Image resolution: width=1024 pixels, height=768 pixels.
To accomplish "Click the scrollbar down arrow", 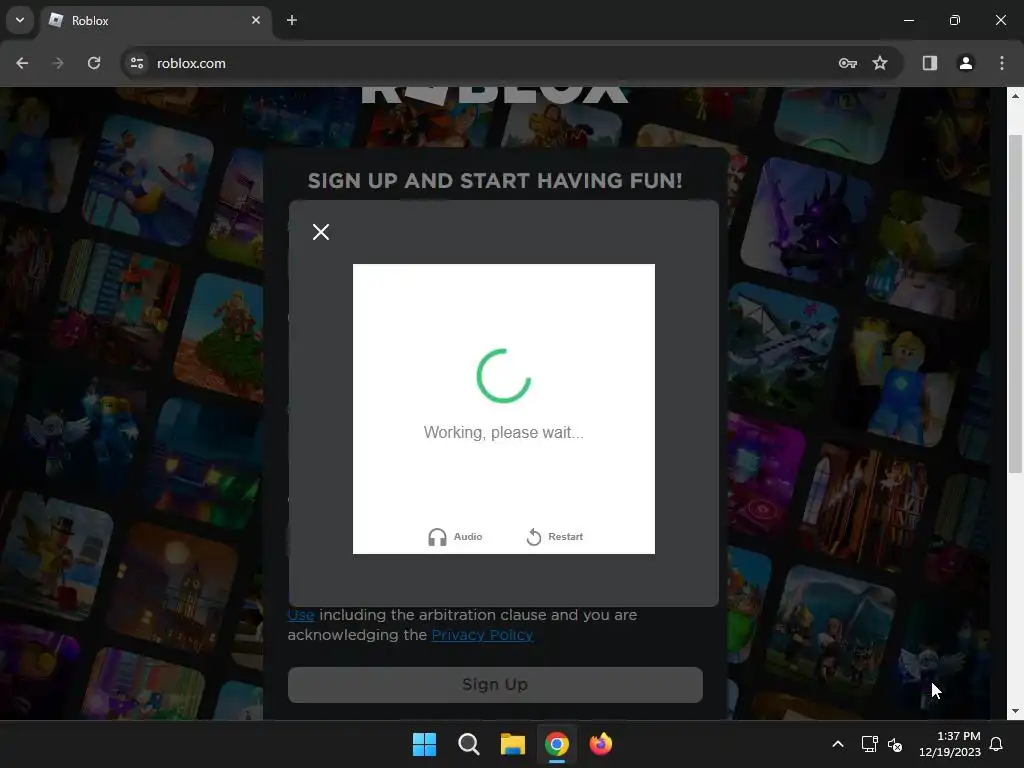I will tap(1015, 711).
